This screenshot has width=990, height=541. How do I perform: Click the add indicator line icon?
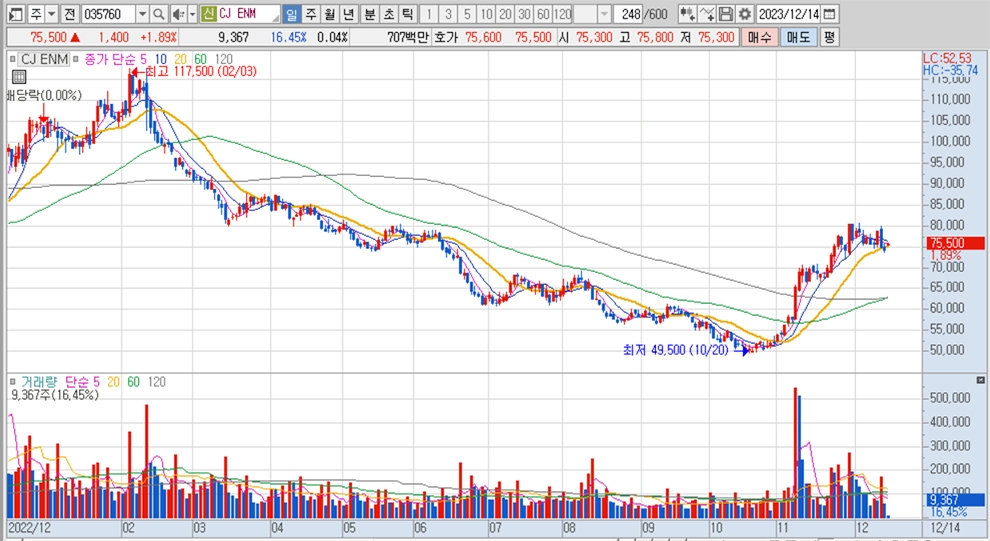coord(707,14)
